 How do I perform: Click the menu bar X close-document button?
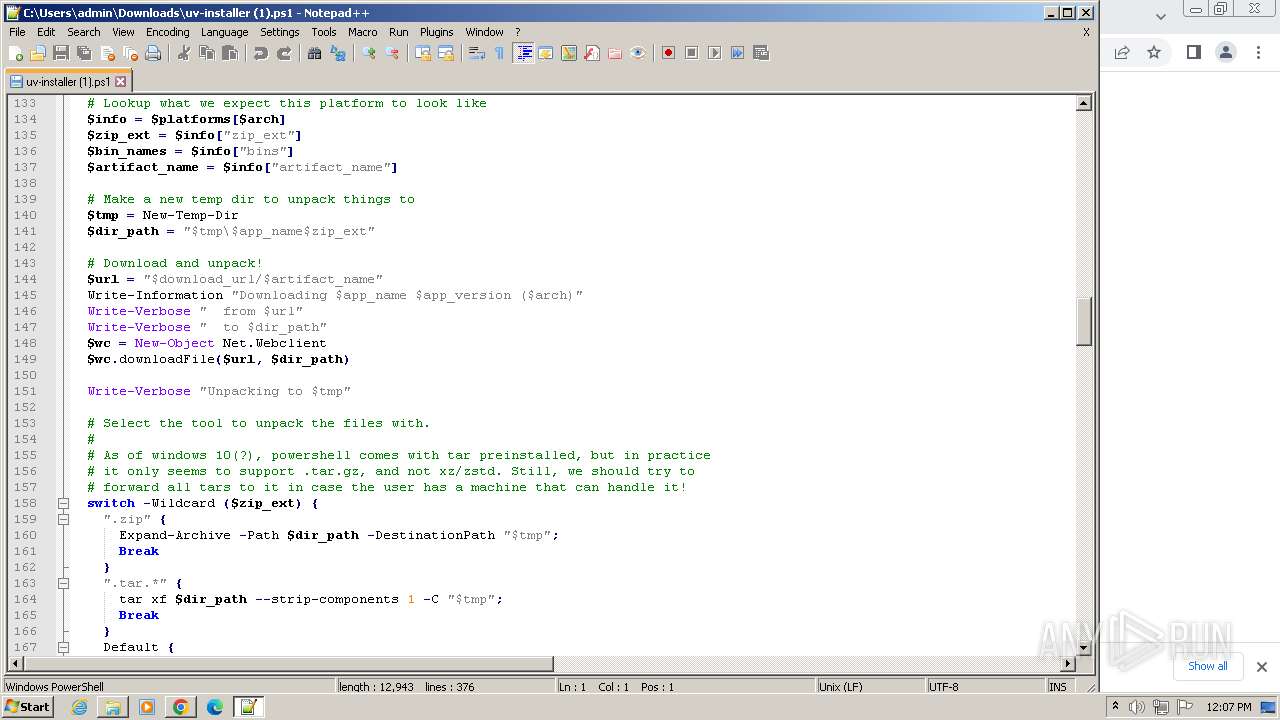tap(1086, 32)
